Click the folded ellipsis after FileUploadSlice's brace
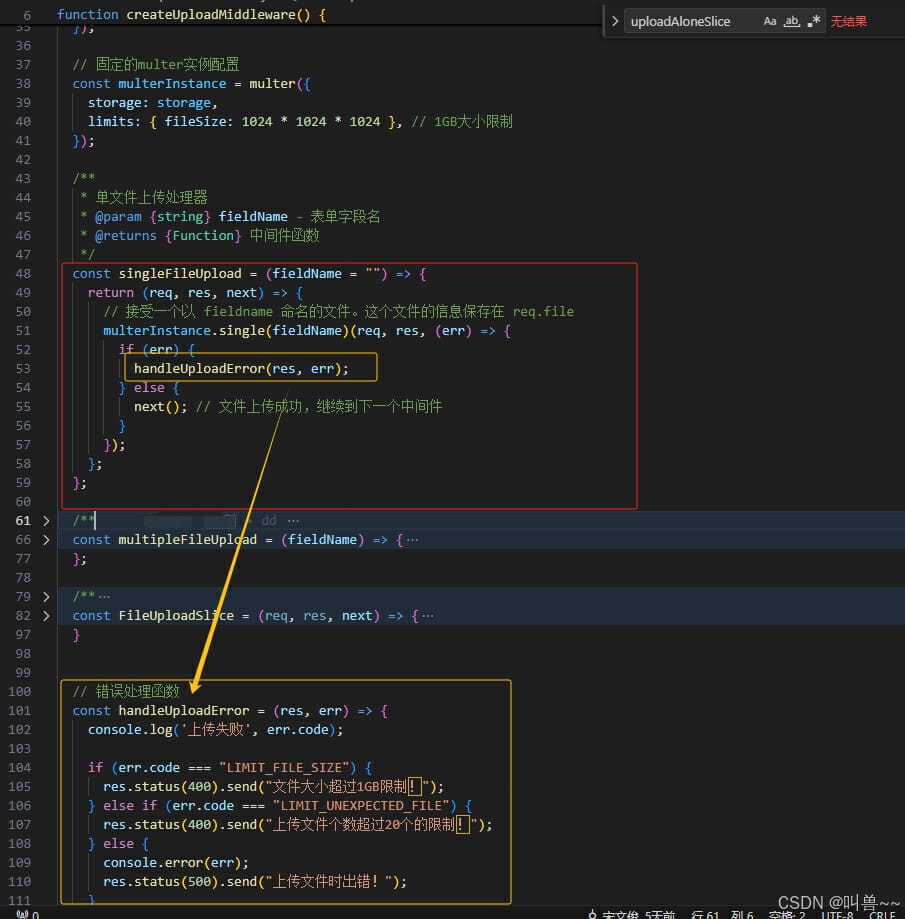Image resolution: width=905 pixels, height=919 pixels. coord(428,615)
